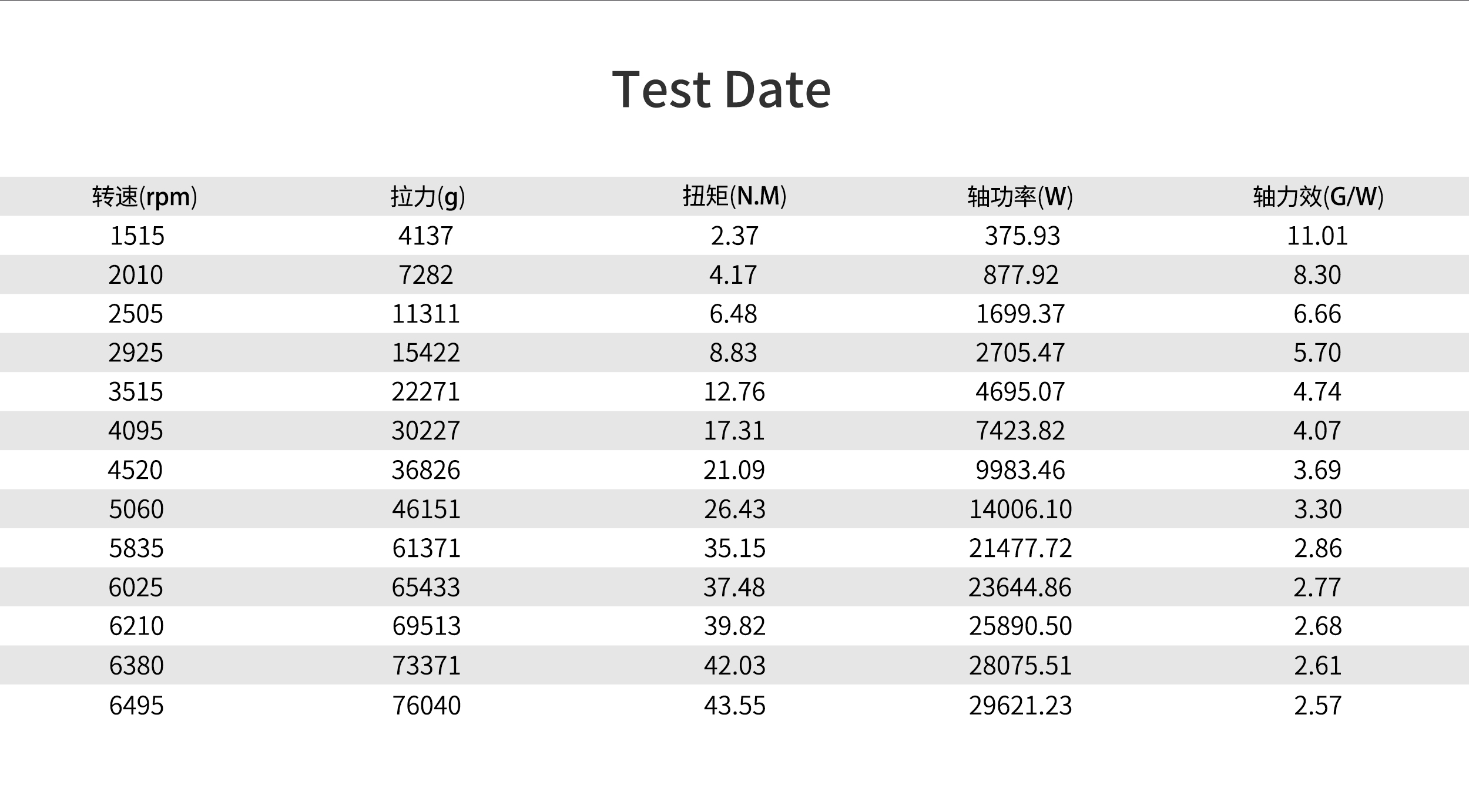This screenshot has width=1469, height=812.
Task: Click the 扭矩(N.M) column header
Action: point(734,196)
